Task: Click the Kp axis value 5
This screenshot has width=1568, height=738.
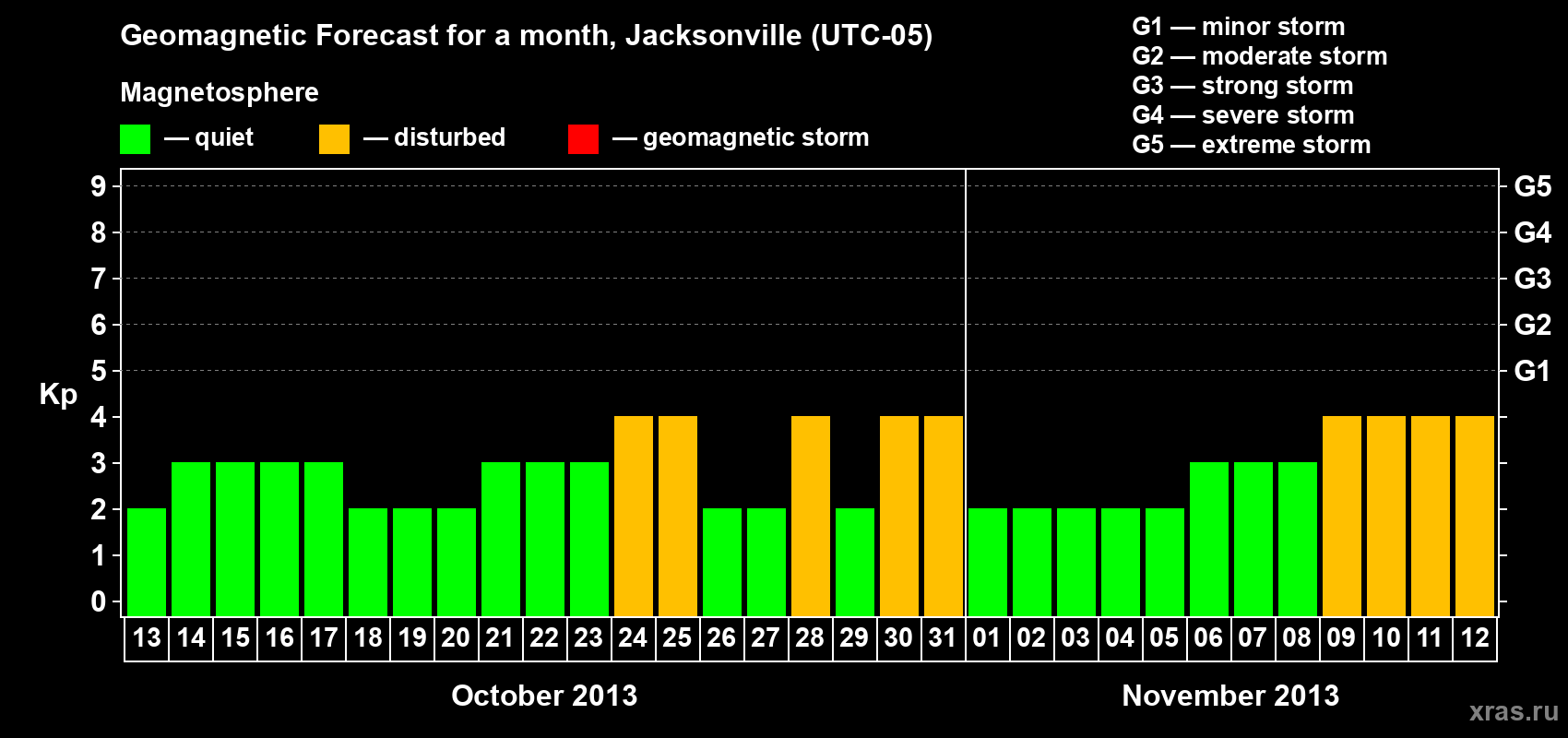Action: tap(99, 371)
